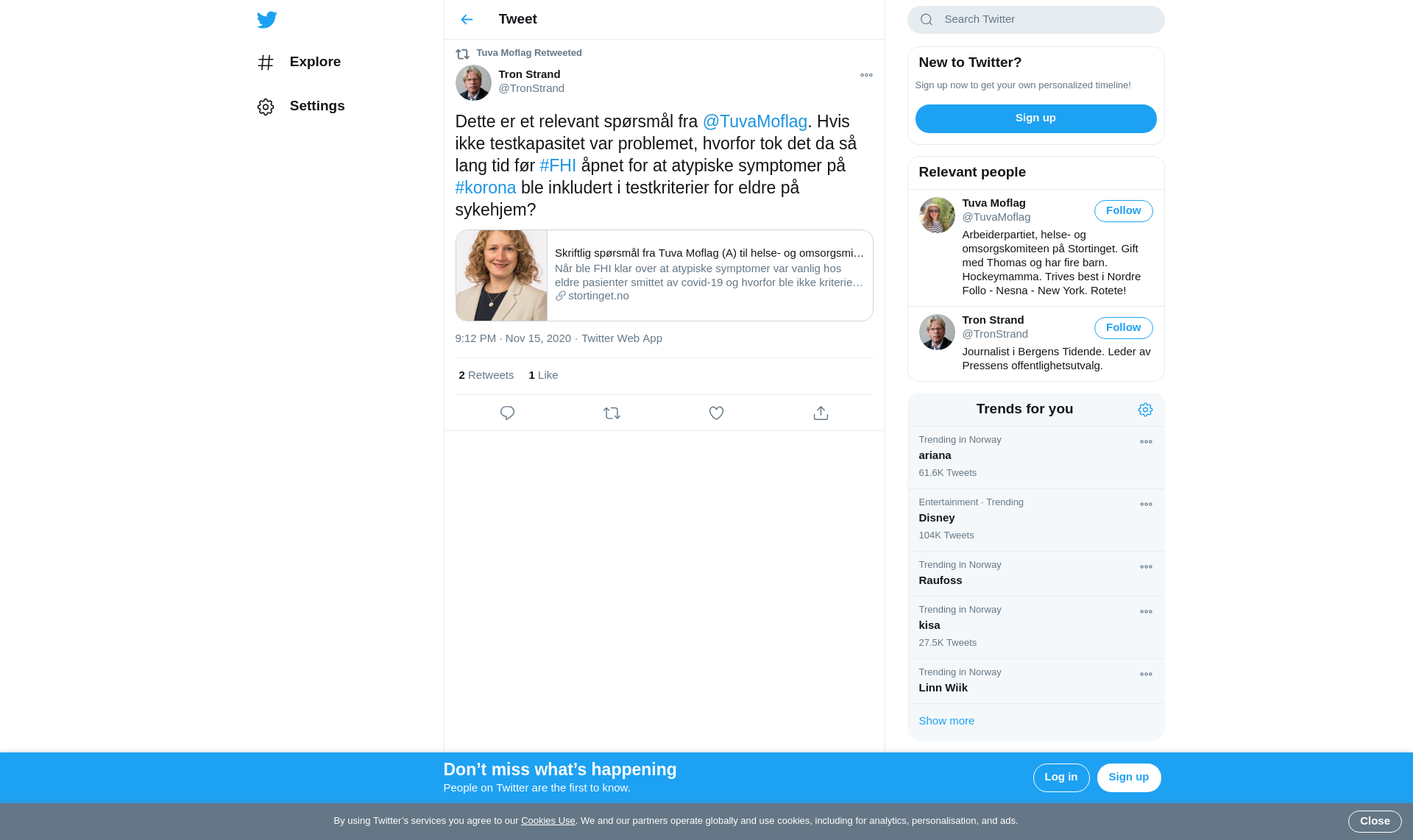
Task: Click the tweet timestamp 9:12 PM · Nov 15, 2020
Action: (513, 338)
